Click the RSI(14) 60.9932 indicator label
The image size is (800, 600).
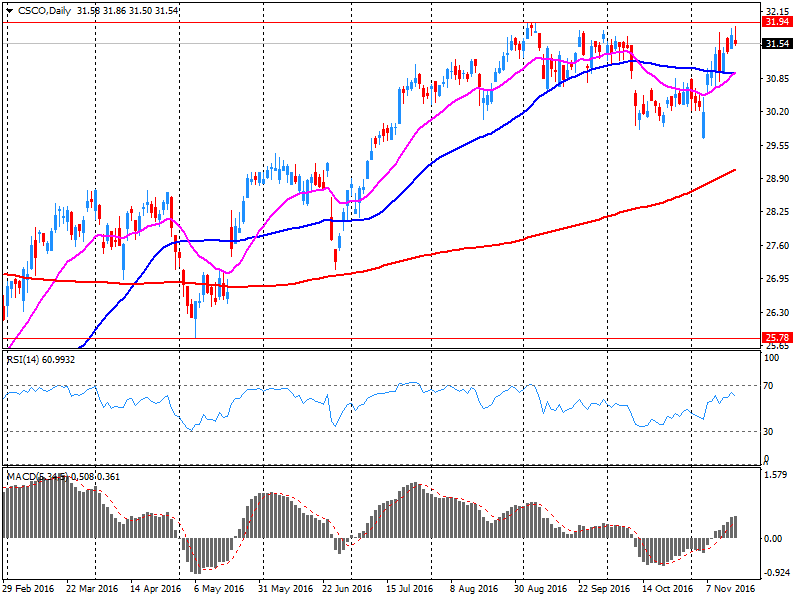(41, 360)
